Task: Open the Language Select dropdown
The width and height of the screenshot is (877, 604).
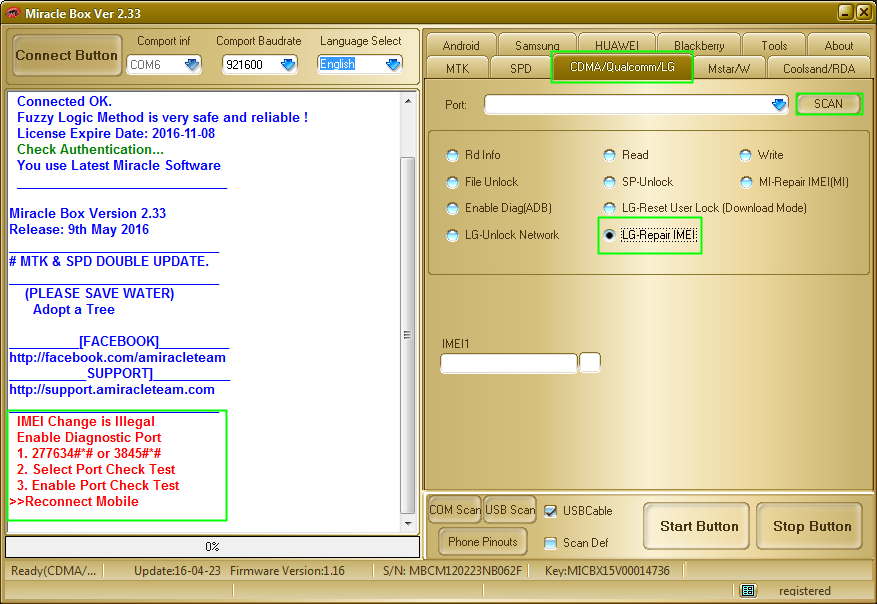Action: tap(393, 65)
